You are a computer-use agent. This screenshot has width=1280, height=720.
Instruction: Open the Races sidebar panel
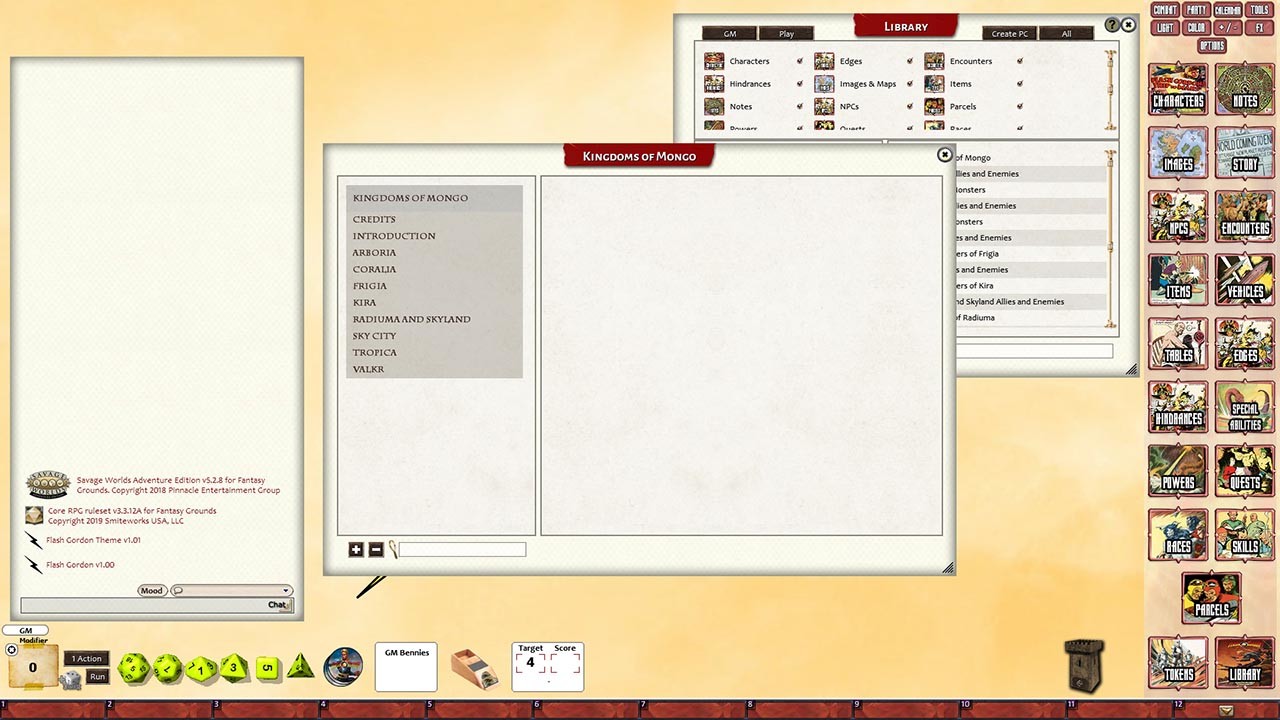[x=1178, y=536]
